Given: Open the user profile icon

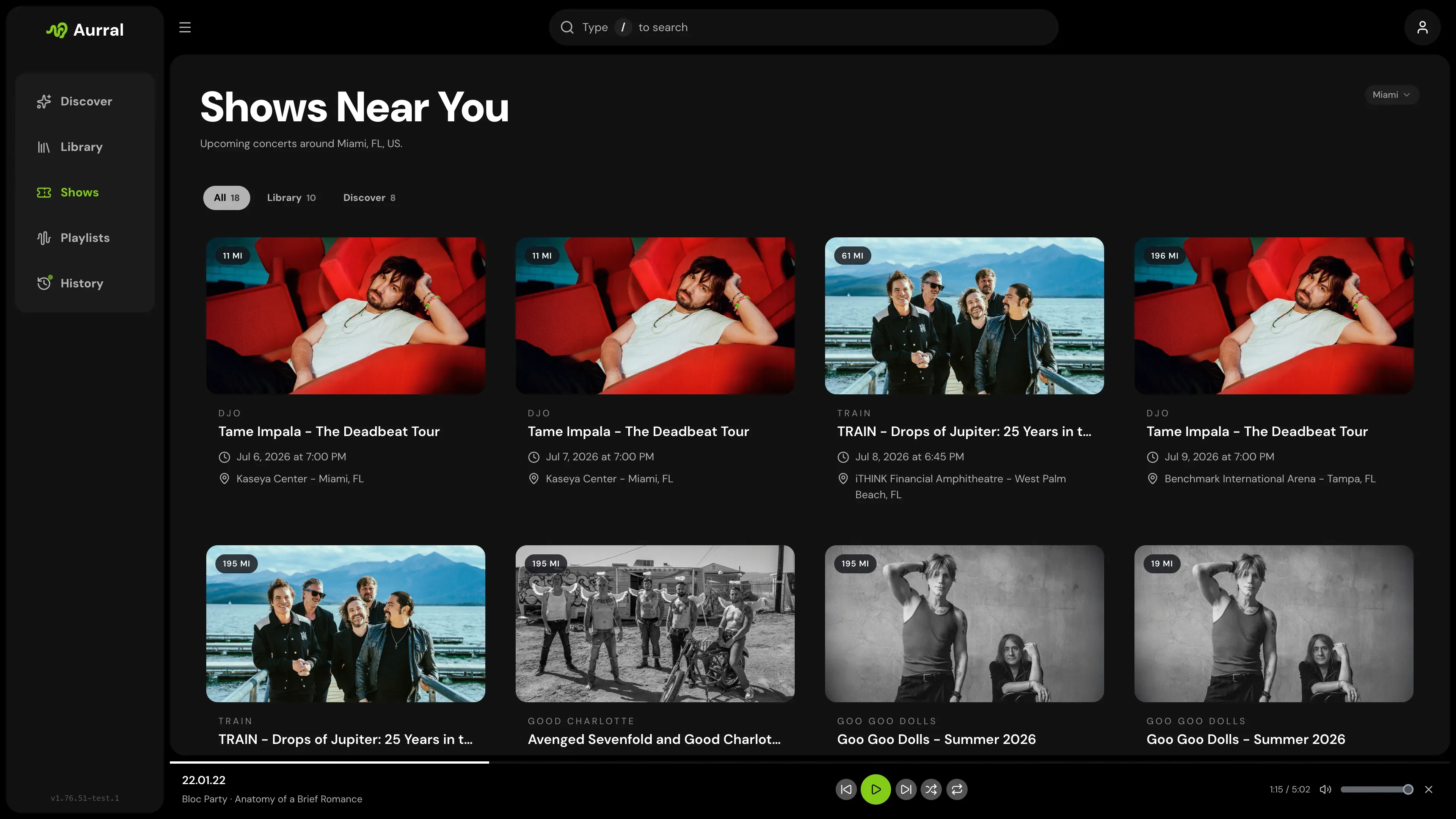Looking at the screenshot, I should [x=1422, y=27].
